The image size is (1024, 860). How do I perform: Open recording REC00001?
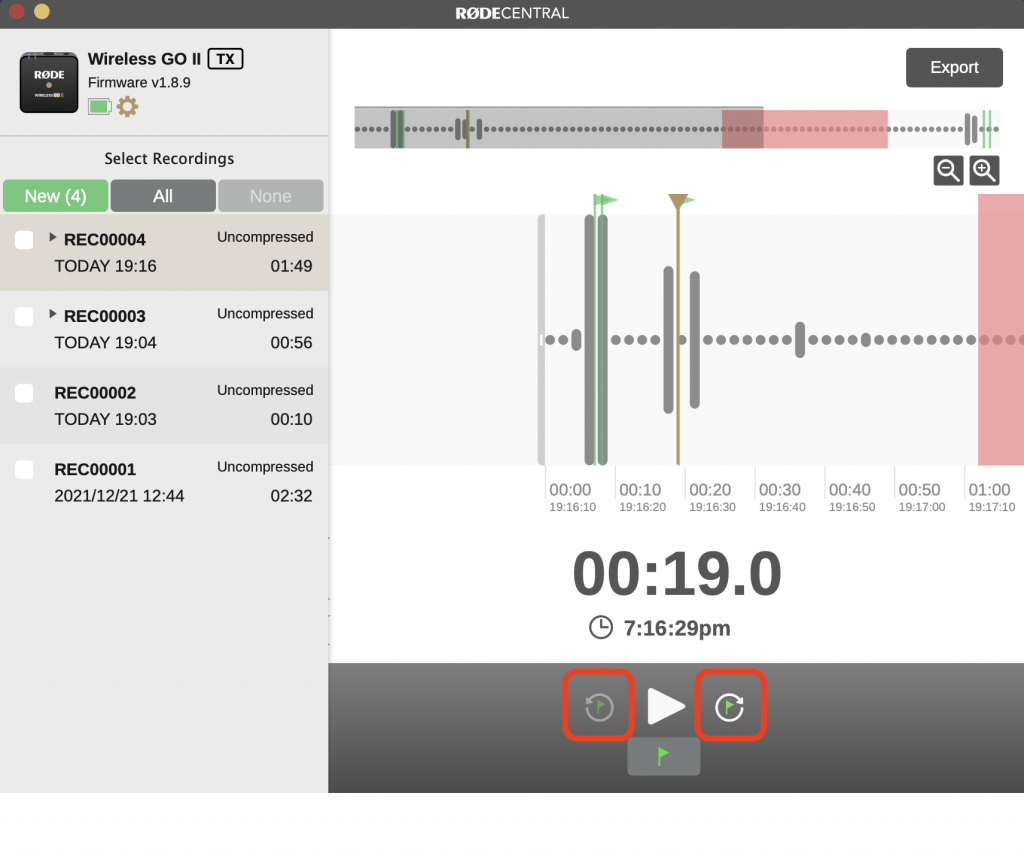coord(164,482)
